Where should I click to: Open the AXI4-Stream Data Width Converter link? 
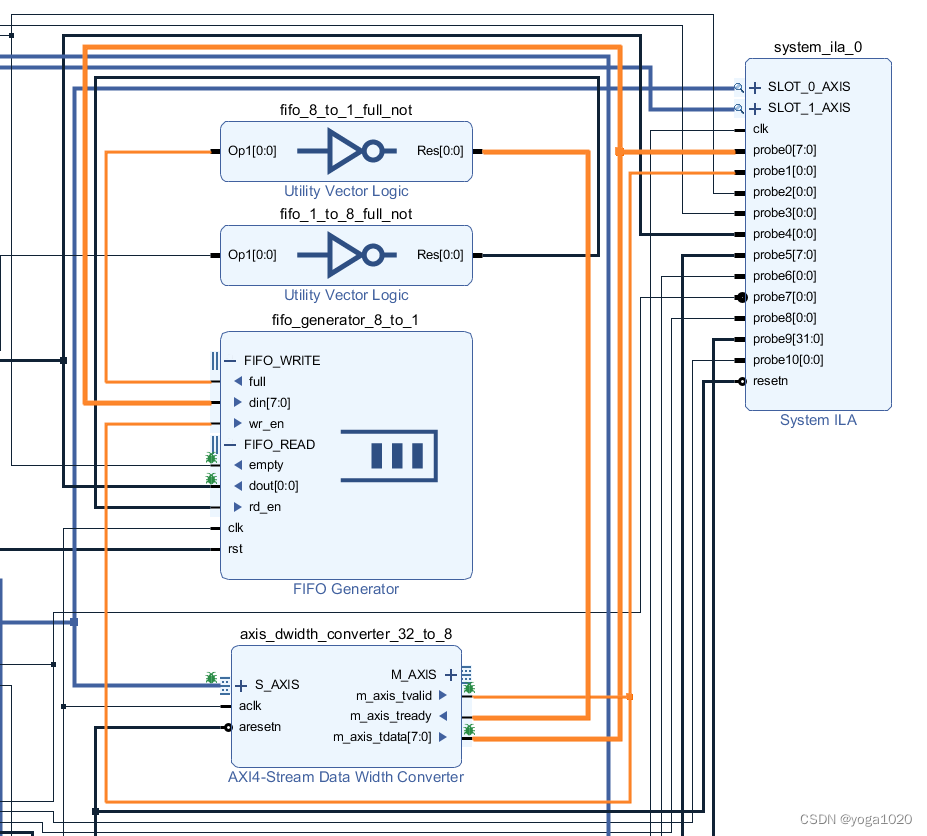point(345,777)
